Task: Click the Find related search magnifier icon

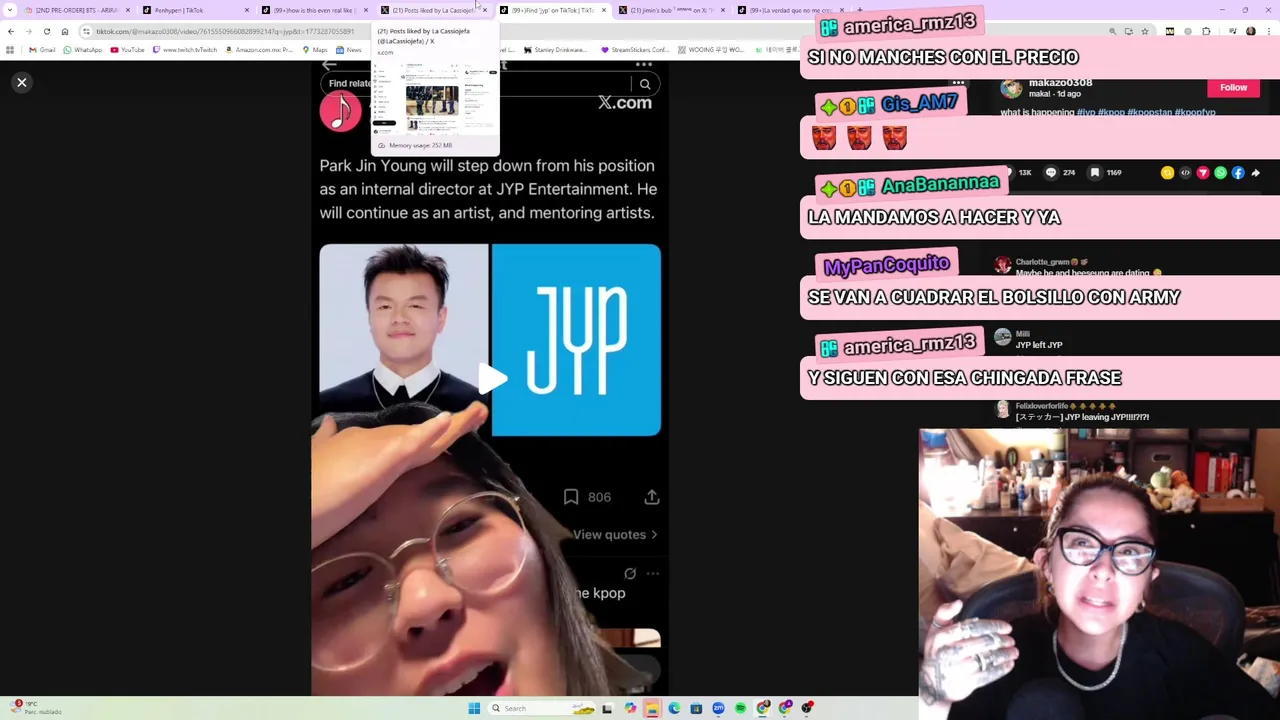Action: (645, 84)
